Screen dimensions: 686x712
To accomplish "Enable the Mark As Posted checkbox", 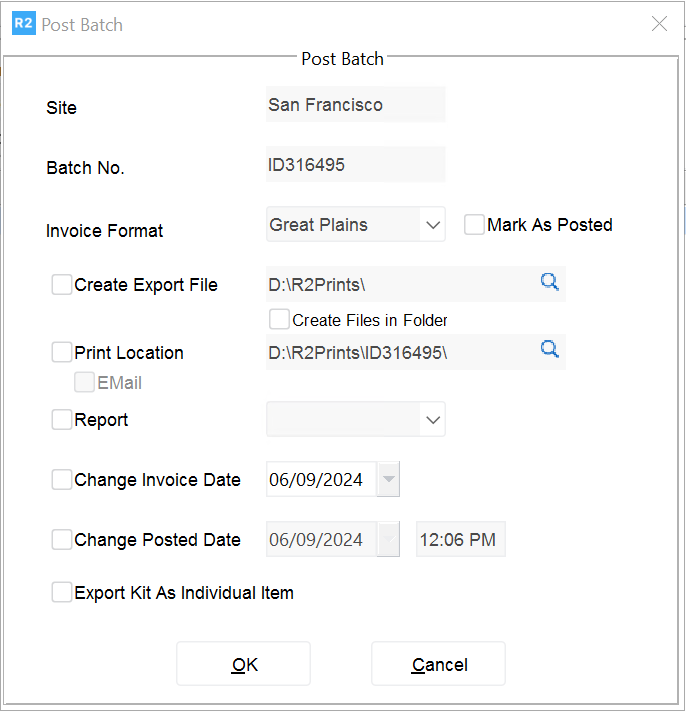I will (x=474, y=225).
